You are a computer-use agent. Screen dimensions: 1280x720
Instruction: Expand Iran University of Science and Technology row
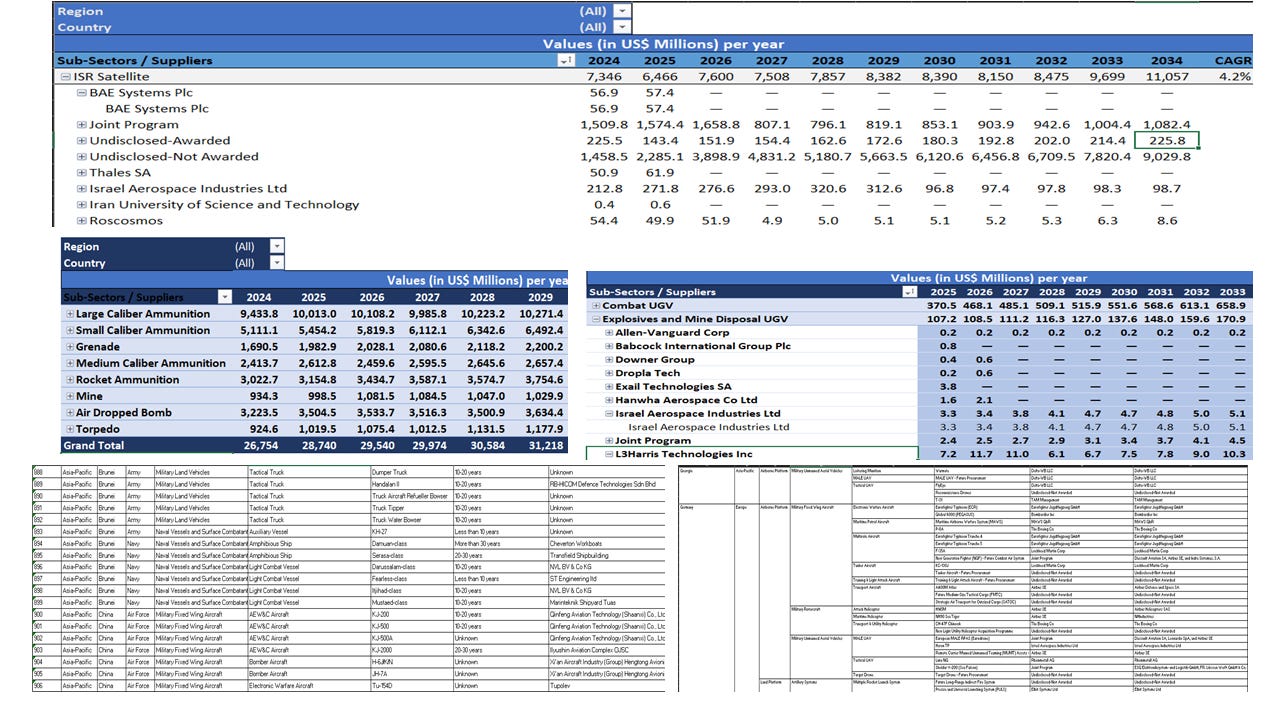(82, 204)
